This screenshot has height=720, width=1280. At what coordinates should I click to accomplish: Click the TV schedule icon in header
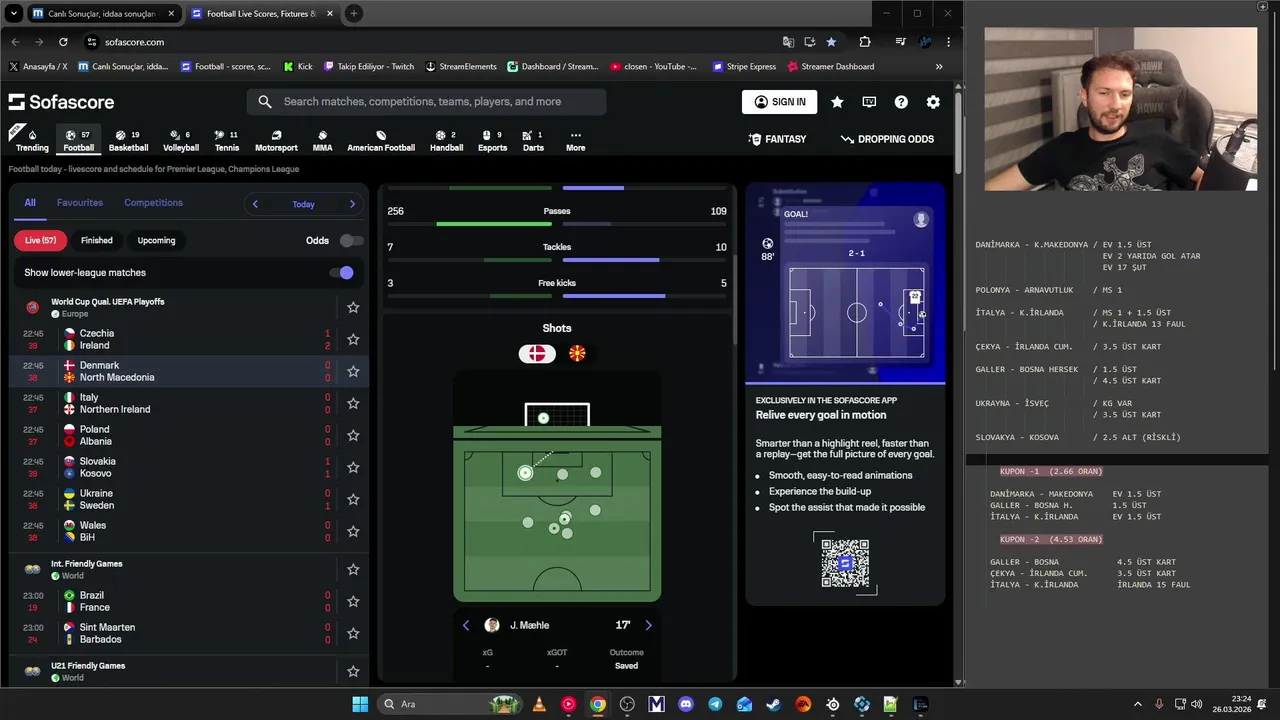869,102
